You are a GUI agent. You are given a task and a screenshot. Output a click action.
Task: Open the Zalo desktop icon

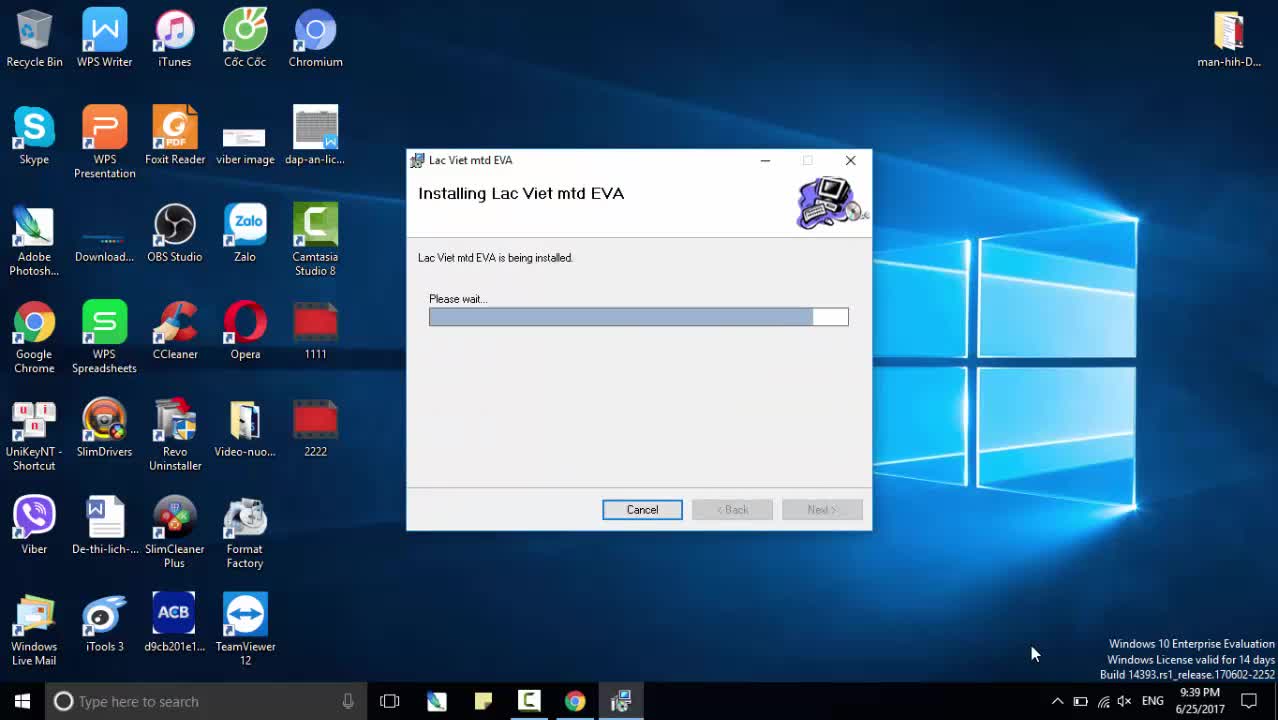coord(245,235)
